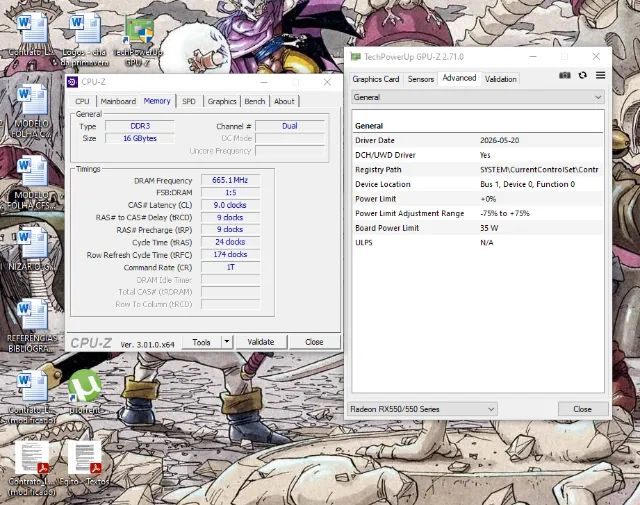
Task: Select the DCH/UWD Driver row
Action: [478, 155]
